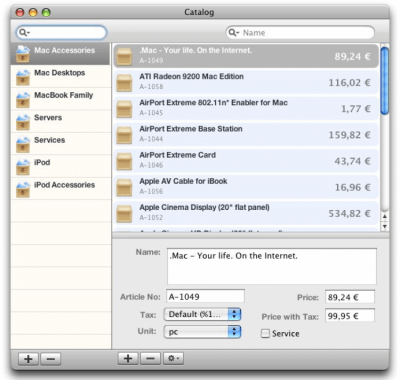
Task: Click scrollbar up arrow in article list
Action: [385, 216]
